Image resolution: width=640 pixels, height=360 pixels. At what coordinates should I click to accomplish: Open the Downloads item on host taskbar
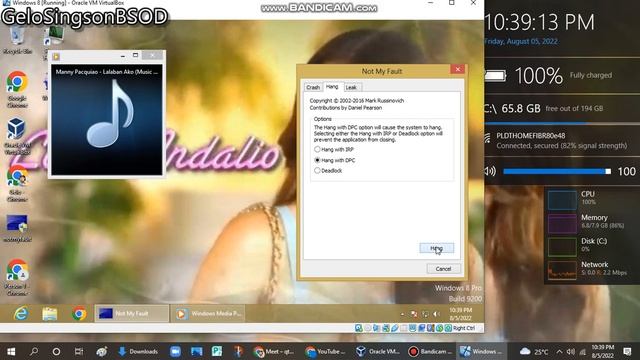click(x=138, y=351)
